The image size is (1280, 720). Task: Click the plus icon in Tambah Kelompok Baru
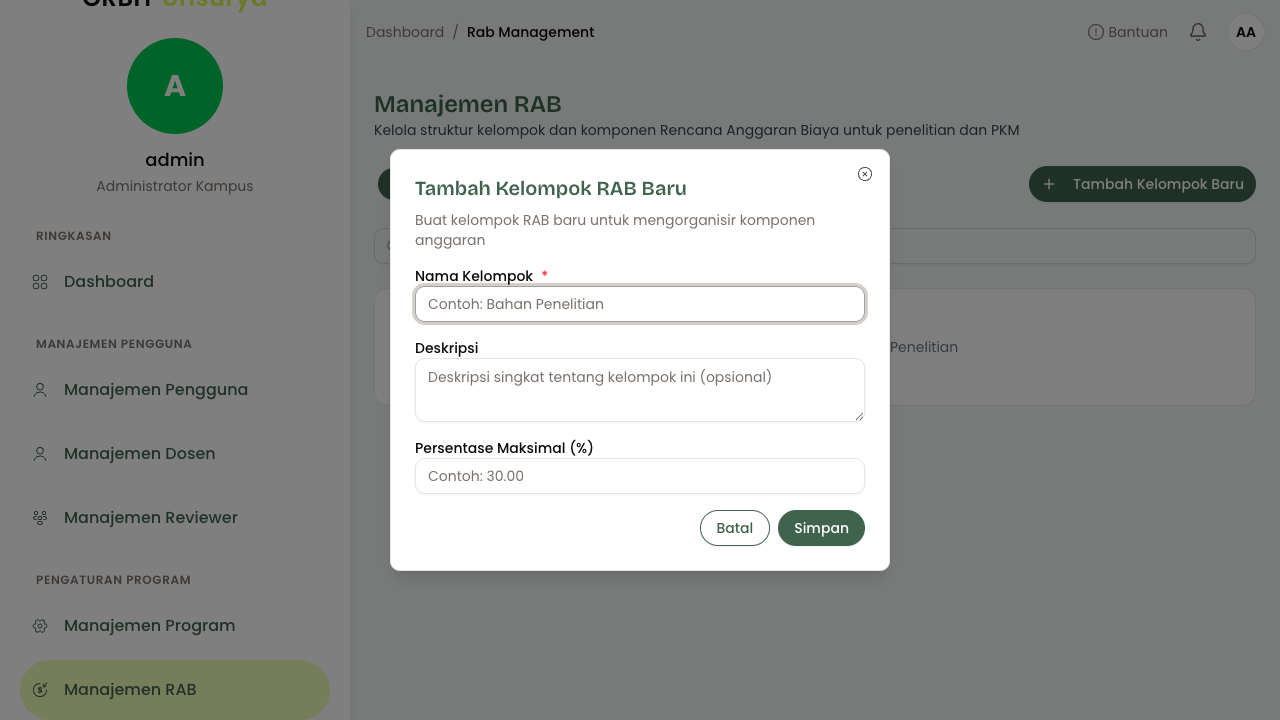[x=1049, y=184]
